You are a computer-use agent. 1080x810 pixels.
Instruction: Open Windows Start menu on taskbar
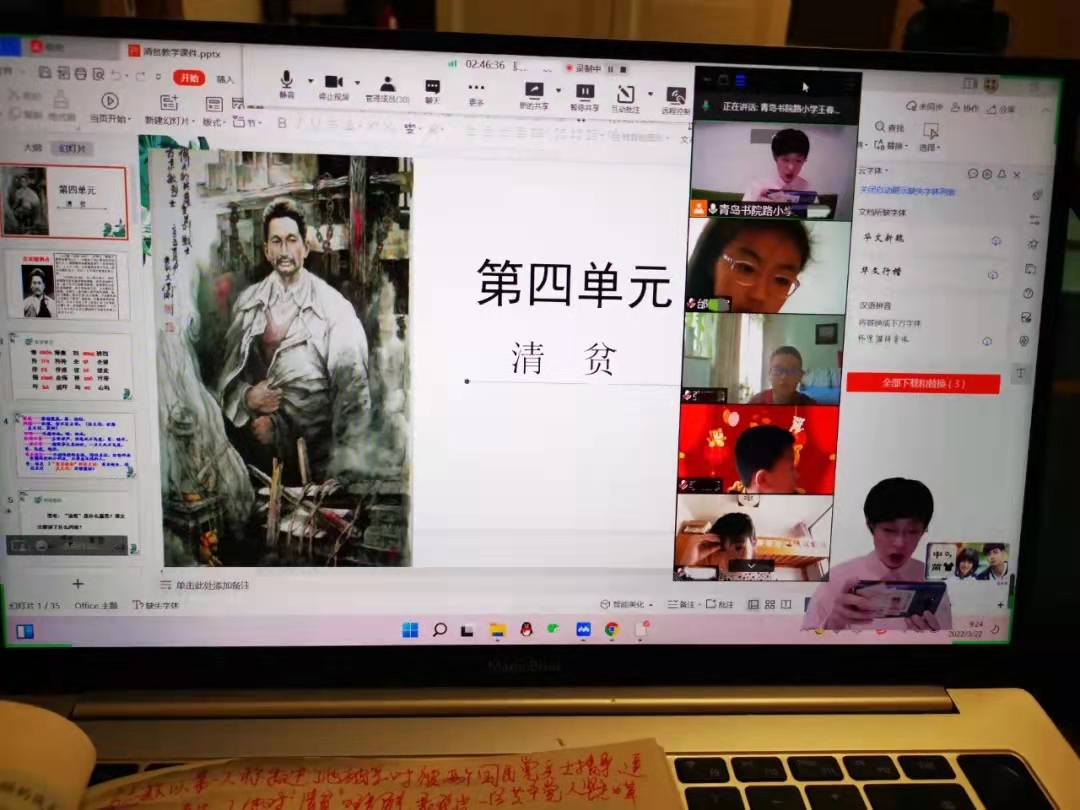click(x=410, y=630)
